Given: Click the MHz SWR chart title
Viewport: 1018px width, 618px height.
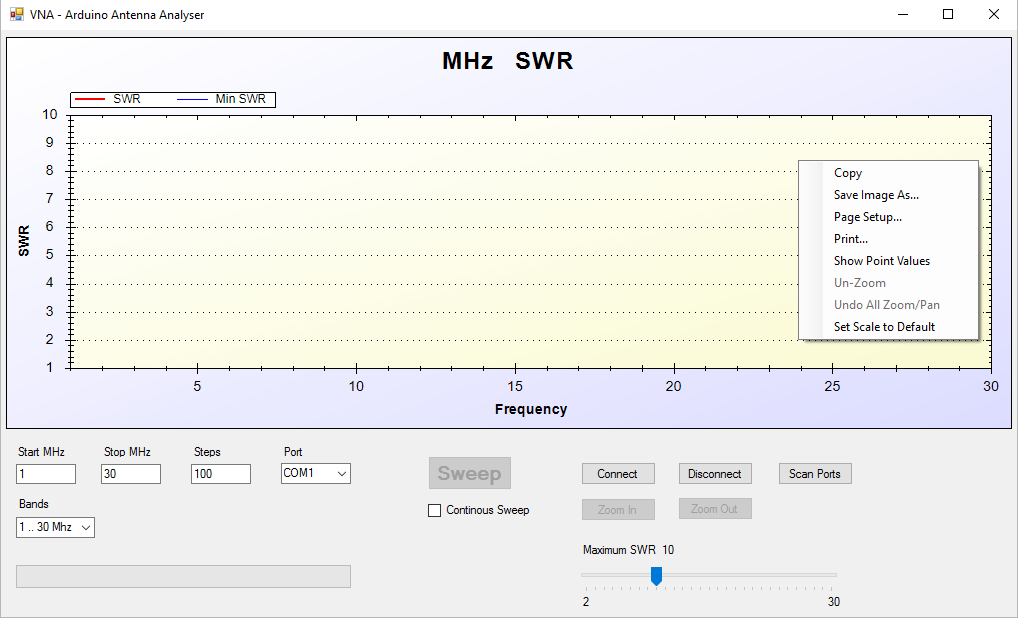Looking at the screenshot, I should tap(508, 61).
